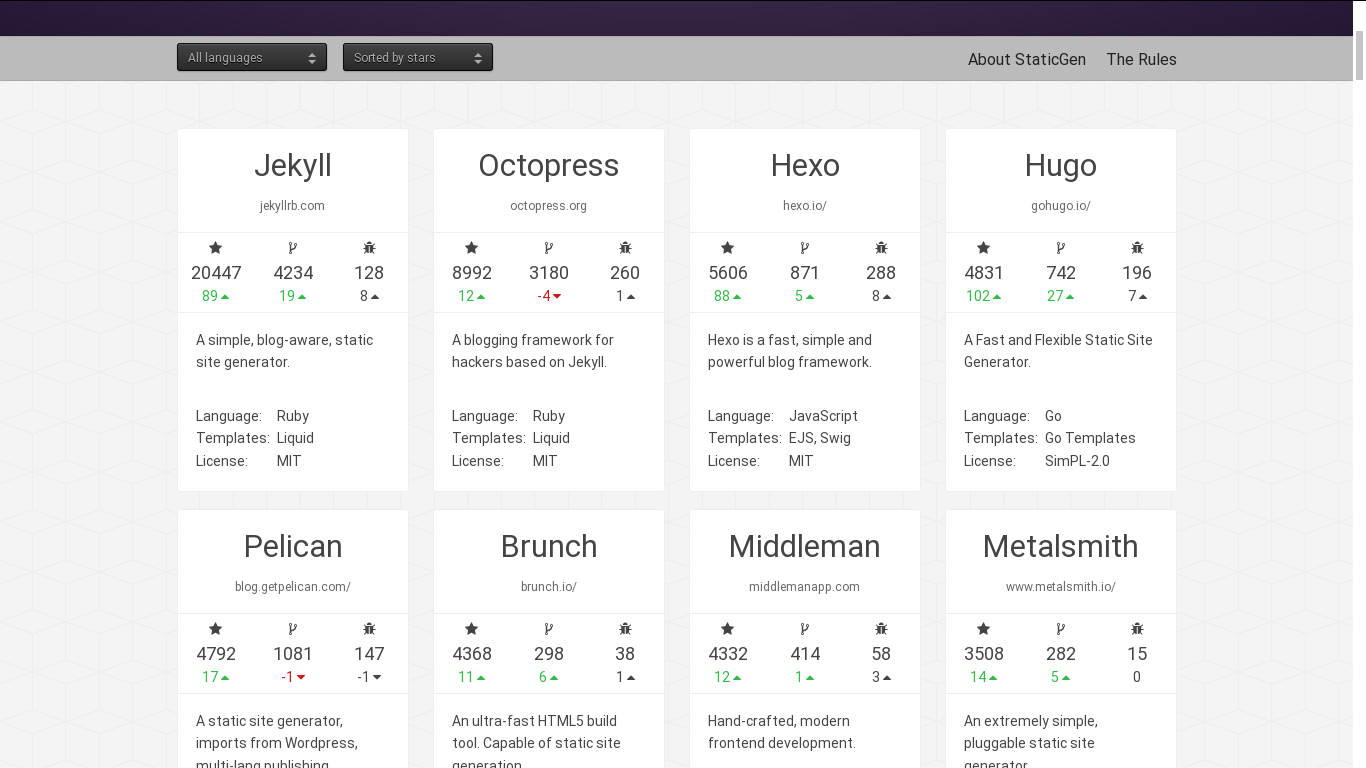Click Pelican's fork count 1081
Image resolution: width=1366 pixels, height=768 pixels.
[293, 654]
